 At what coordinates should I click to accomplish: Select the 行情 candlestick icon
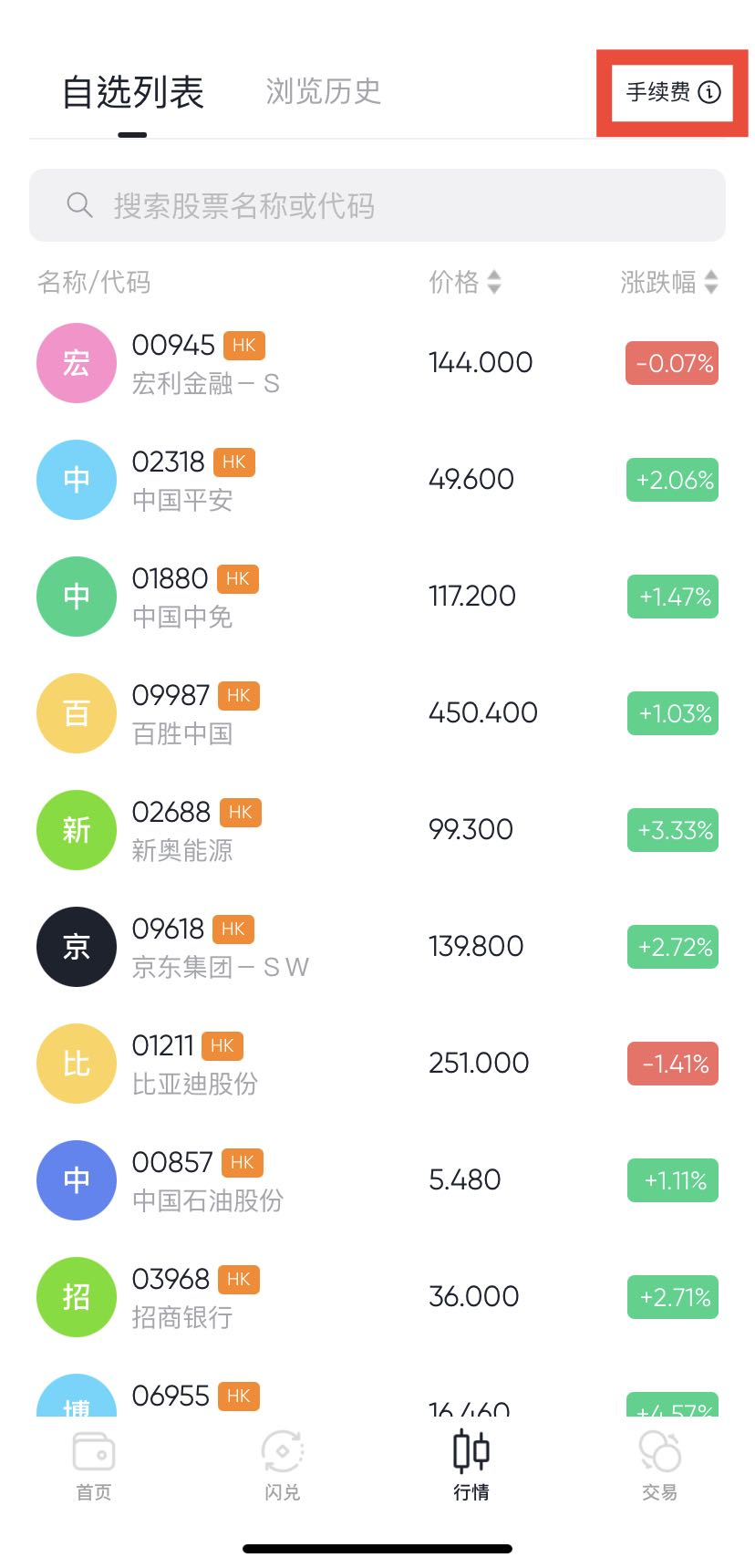(x=471, y=1451)
